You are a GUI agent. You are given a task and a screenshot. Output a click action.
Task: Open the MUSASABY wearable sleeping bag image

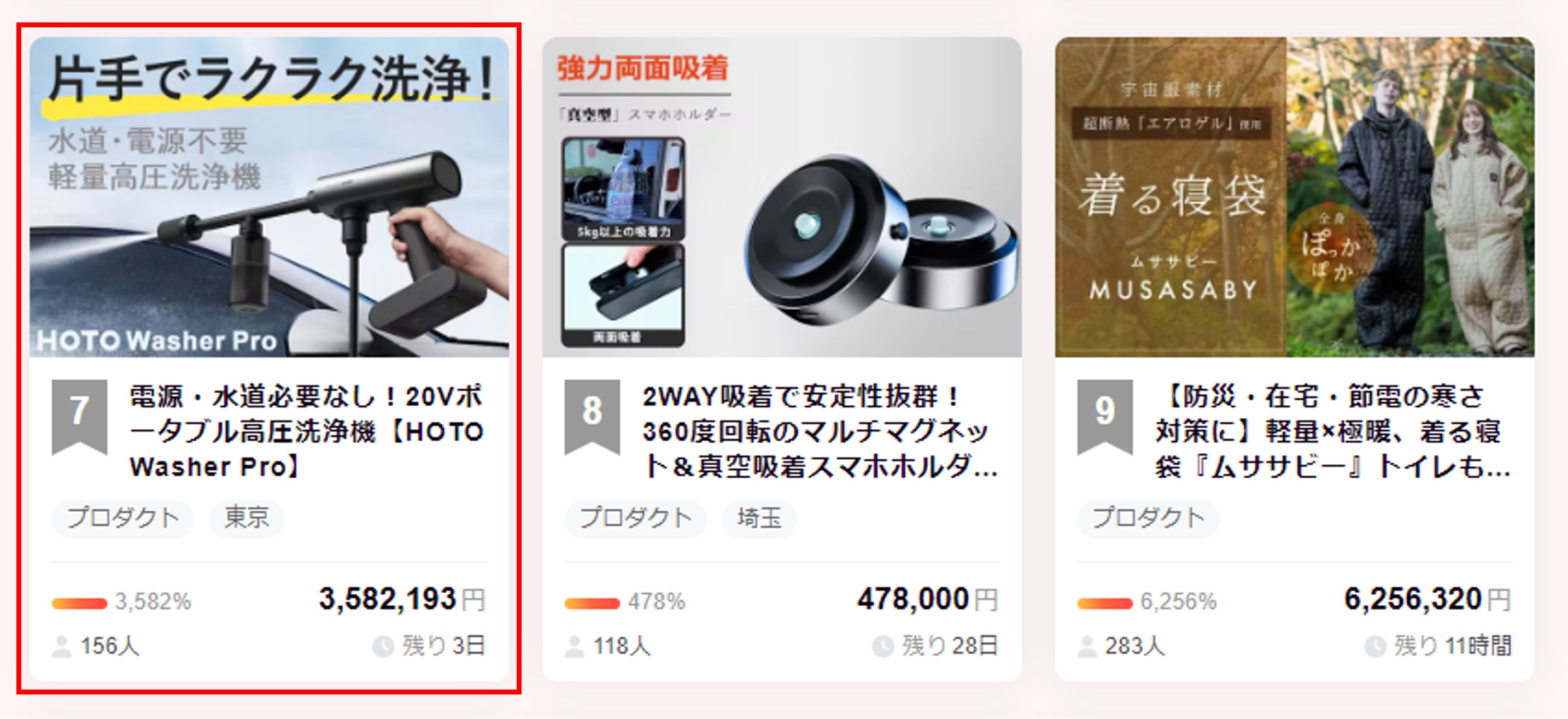pos(1294,197)
